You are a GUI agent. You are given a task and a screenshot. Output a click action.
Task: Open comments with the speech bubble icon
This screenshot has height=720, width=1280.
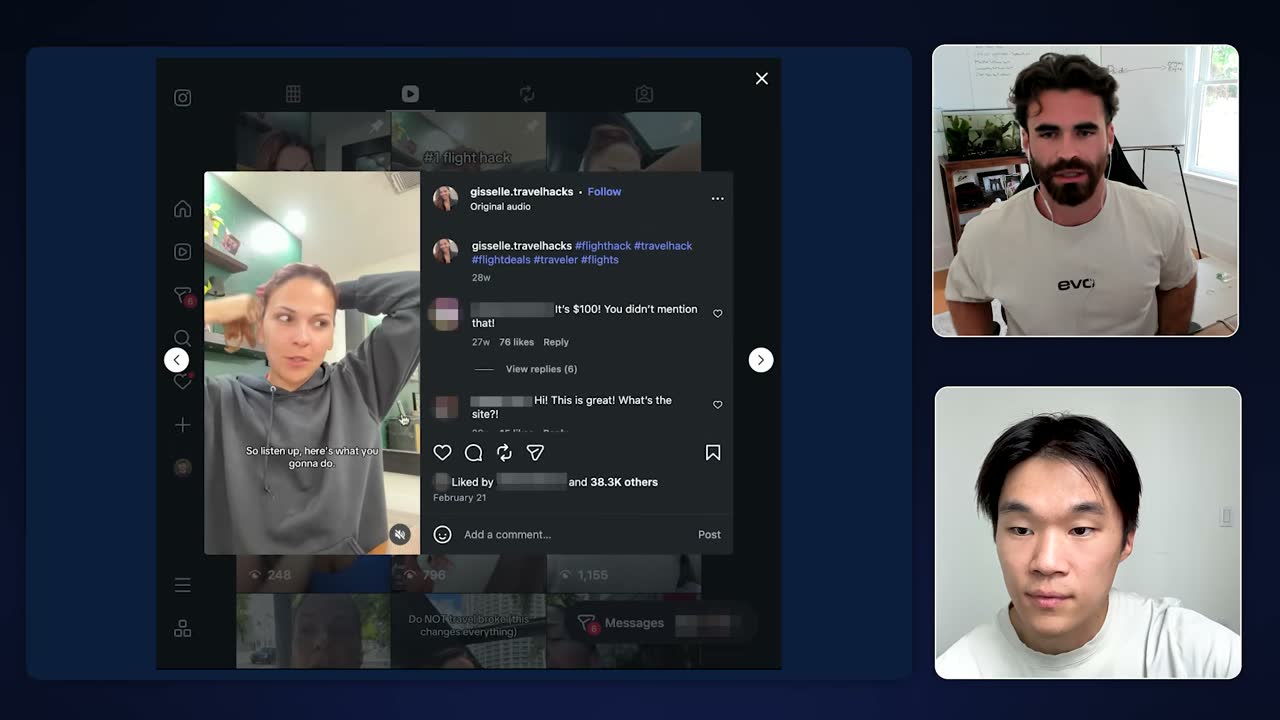pyautogui.click(x=474, y=453)
